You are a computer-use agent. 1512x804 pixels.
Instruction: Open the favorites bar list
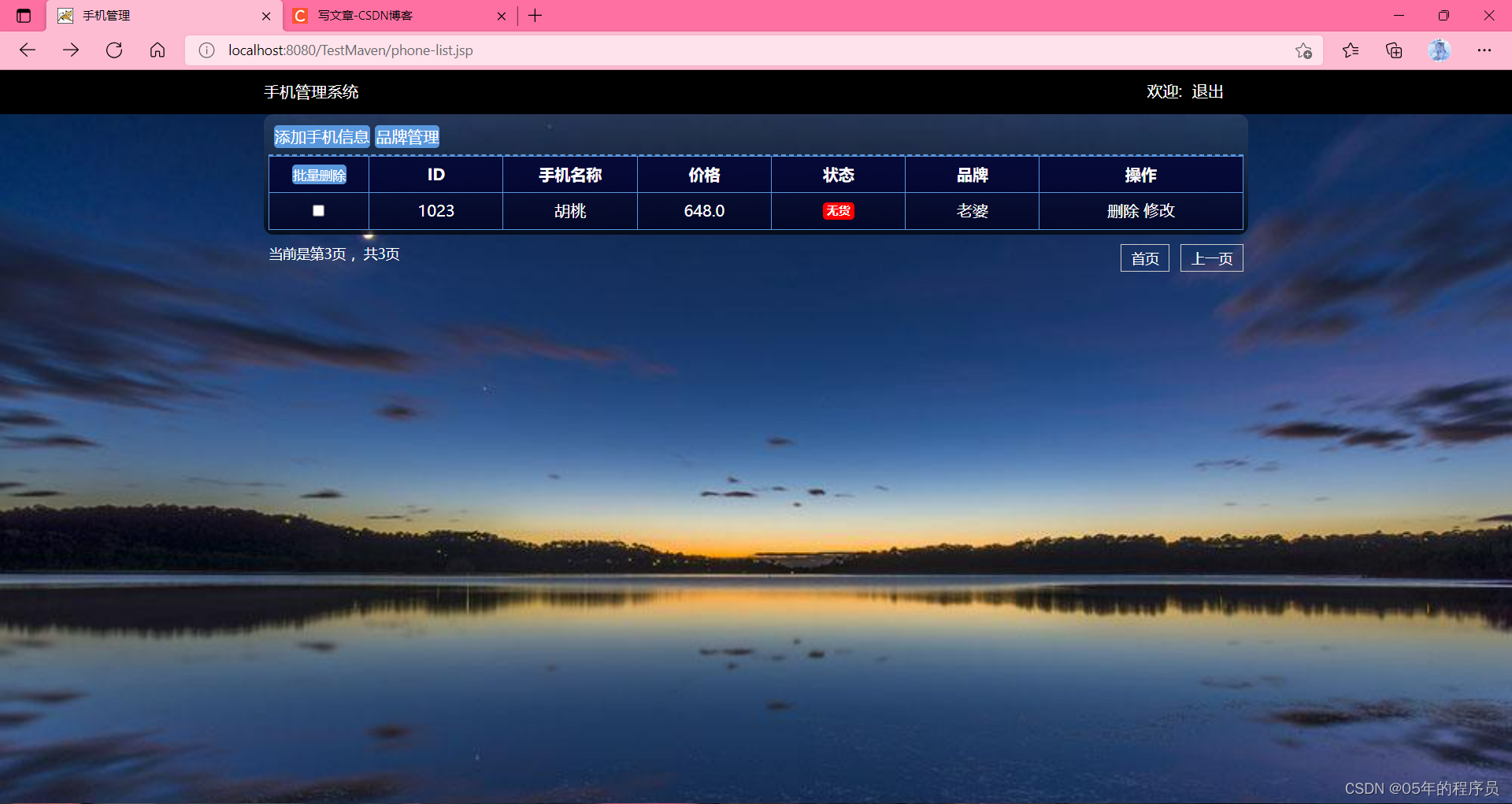coord(1350,50)
